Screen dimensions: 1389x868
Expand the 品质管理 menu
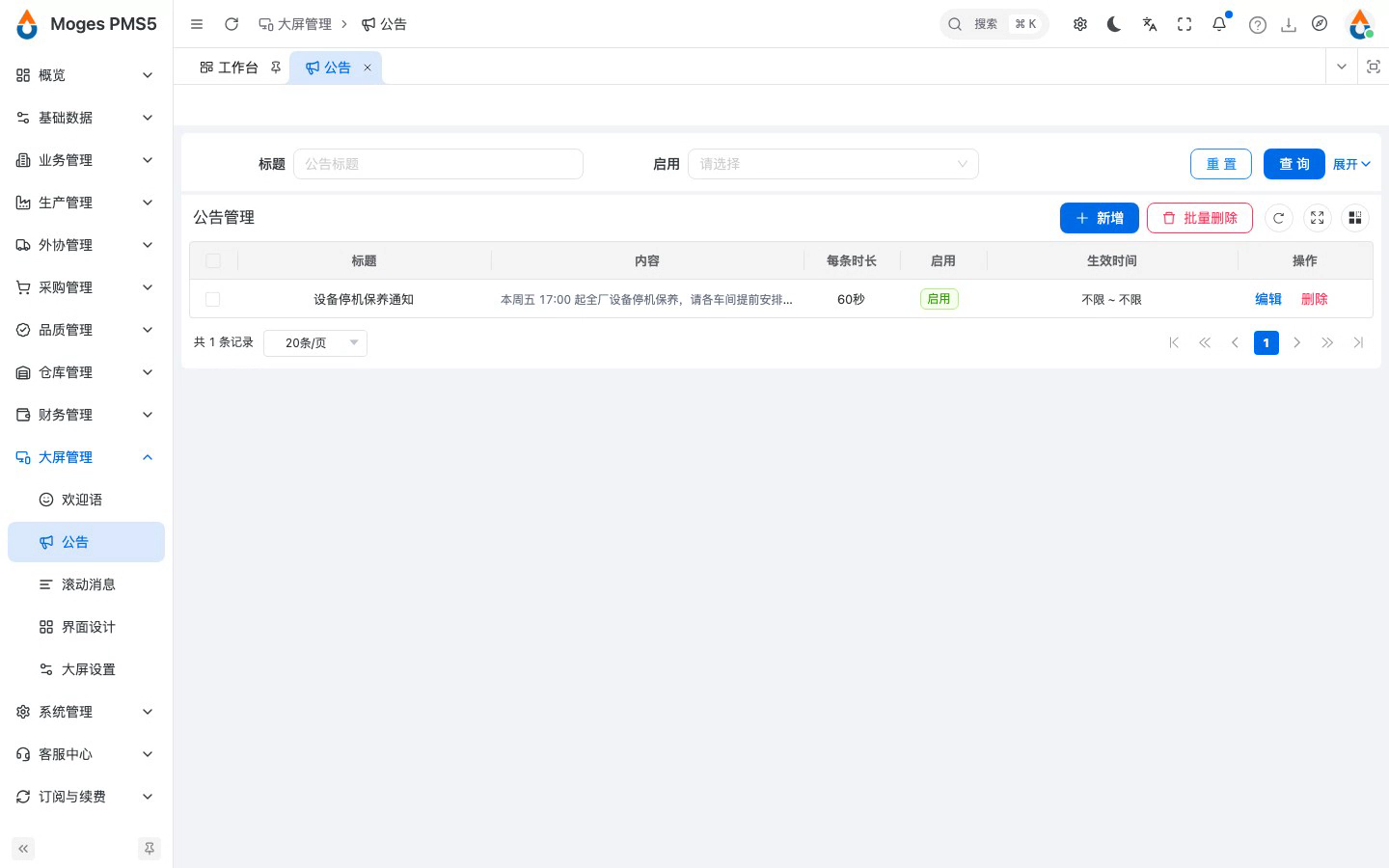tap(86, 330)
